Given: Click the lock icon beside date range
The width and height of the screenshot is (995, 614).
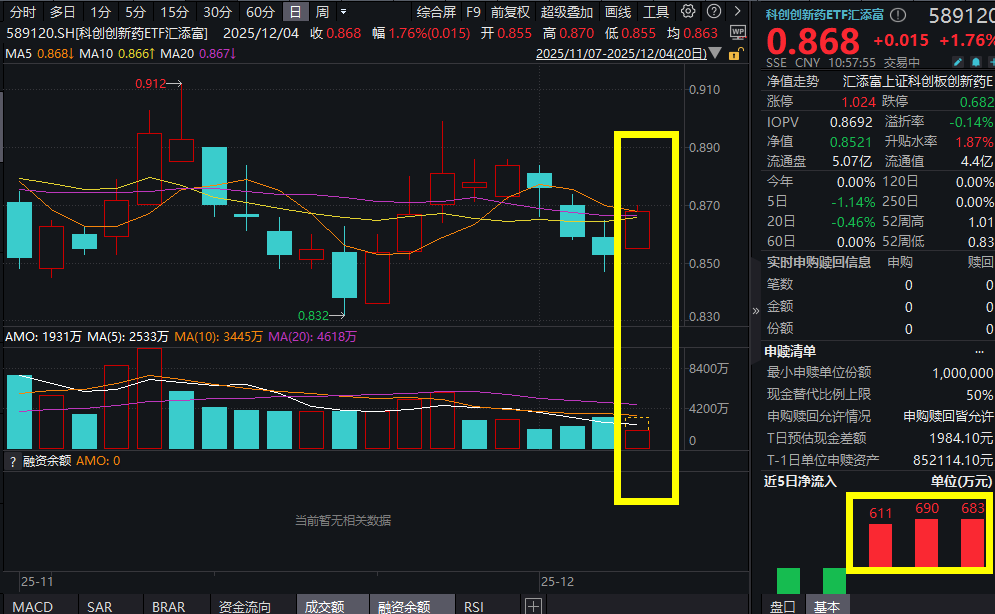Looking at the screenshot, I should [737, 53].
